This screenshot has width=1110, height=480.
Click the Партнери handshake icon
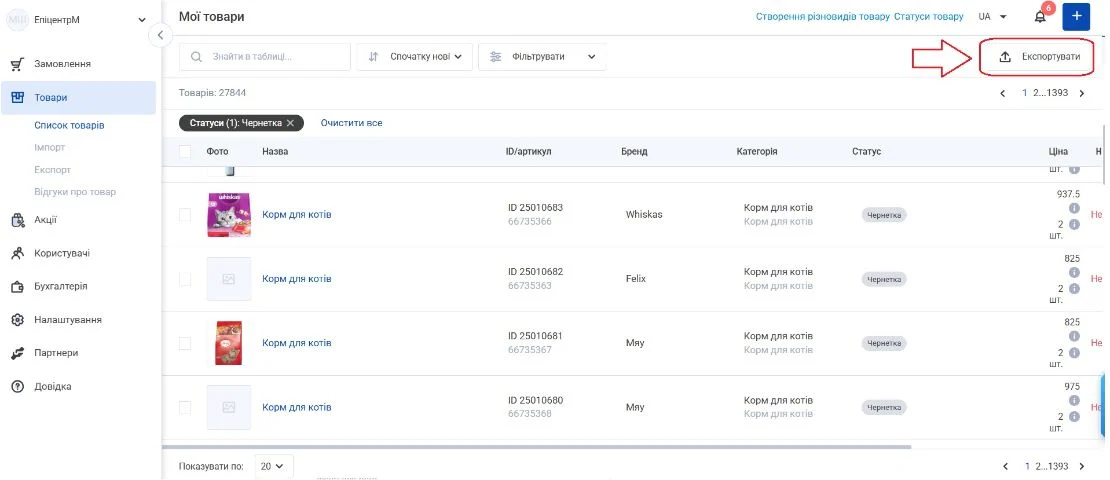click(18, 353)
